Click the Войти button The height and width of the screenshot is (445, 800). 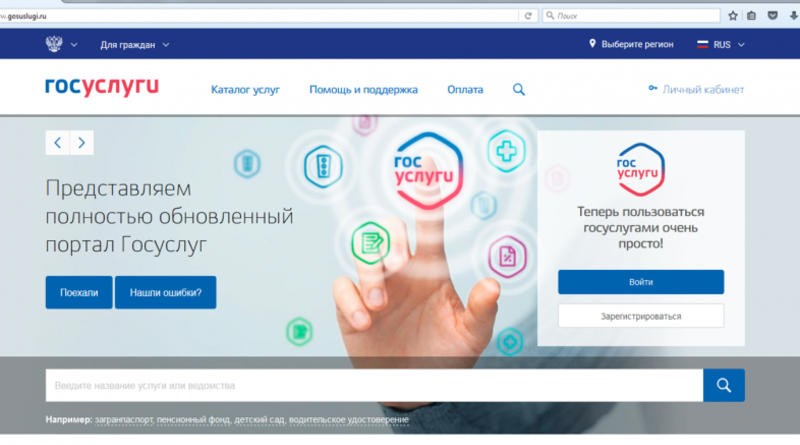coord(641,282)
